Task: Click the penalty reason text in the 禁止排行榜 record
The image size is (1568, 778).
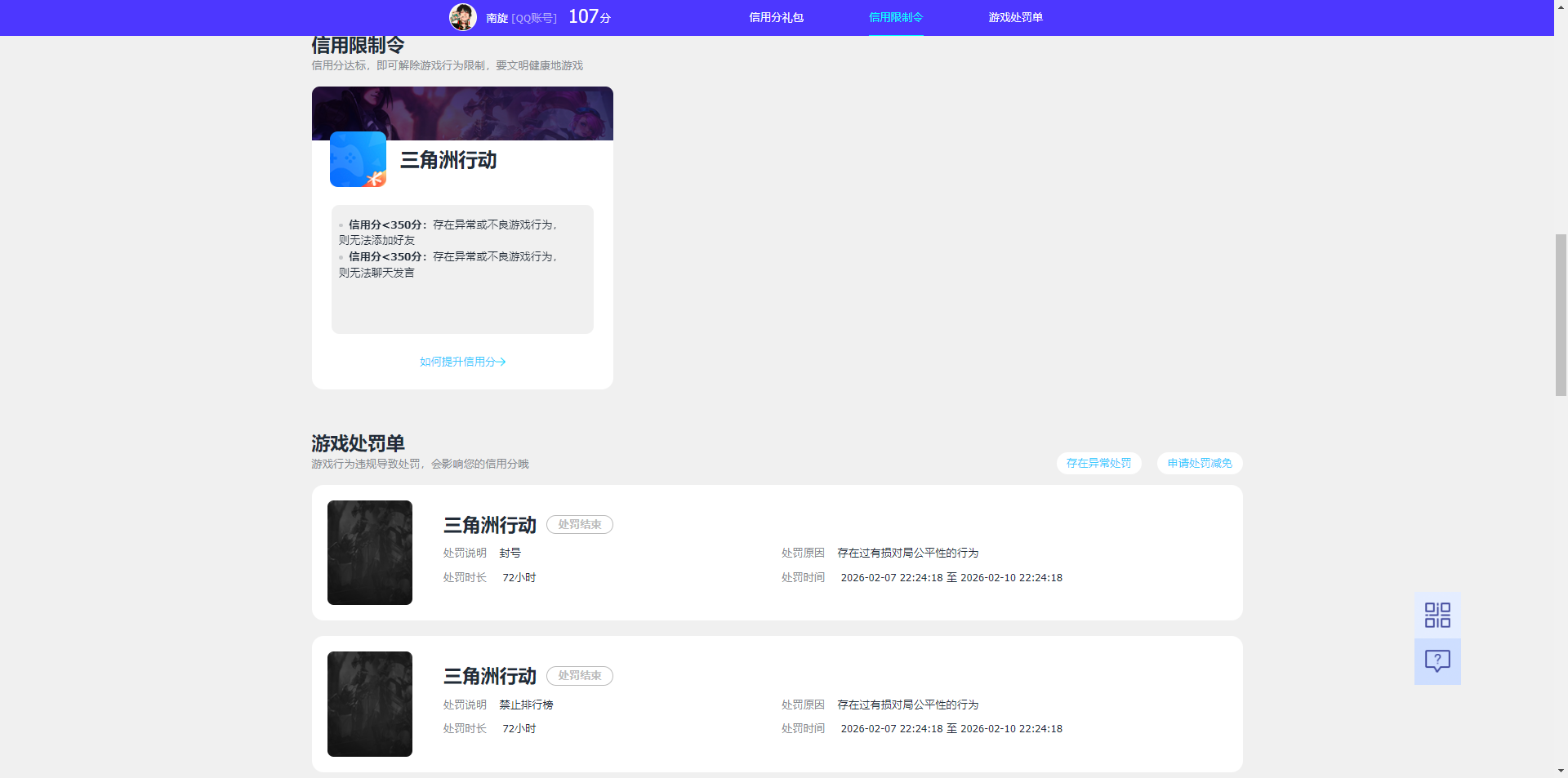Action: pos(908,705)
